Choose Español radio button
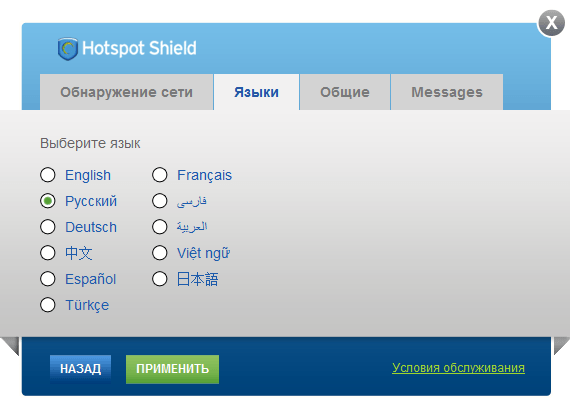The width and height of the screenshot is (580, 400). tap(48, 279)
